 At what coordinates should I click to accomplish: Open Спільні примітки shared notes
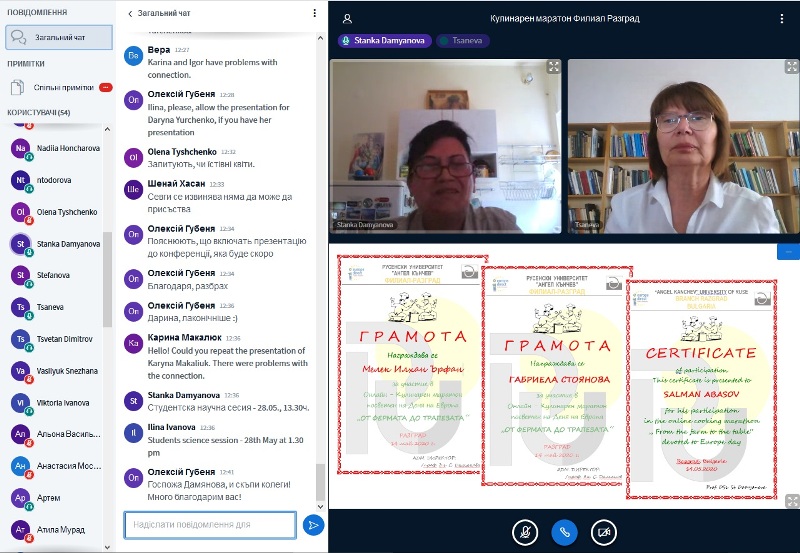(58, 87)
